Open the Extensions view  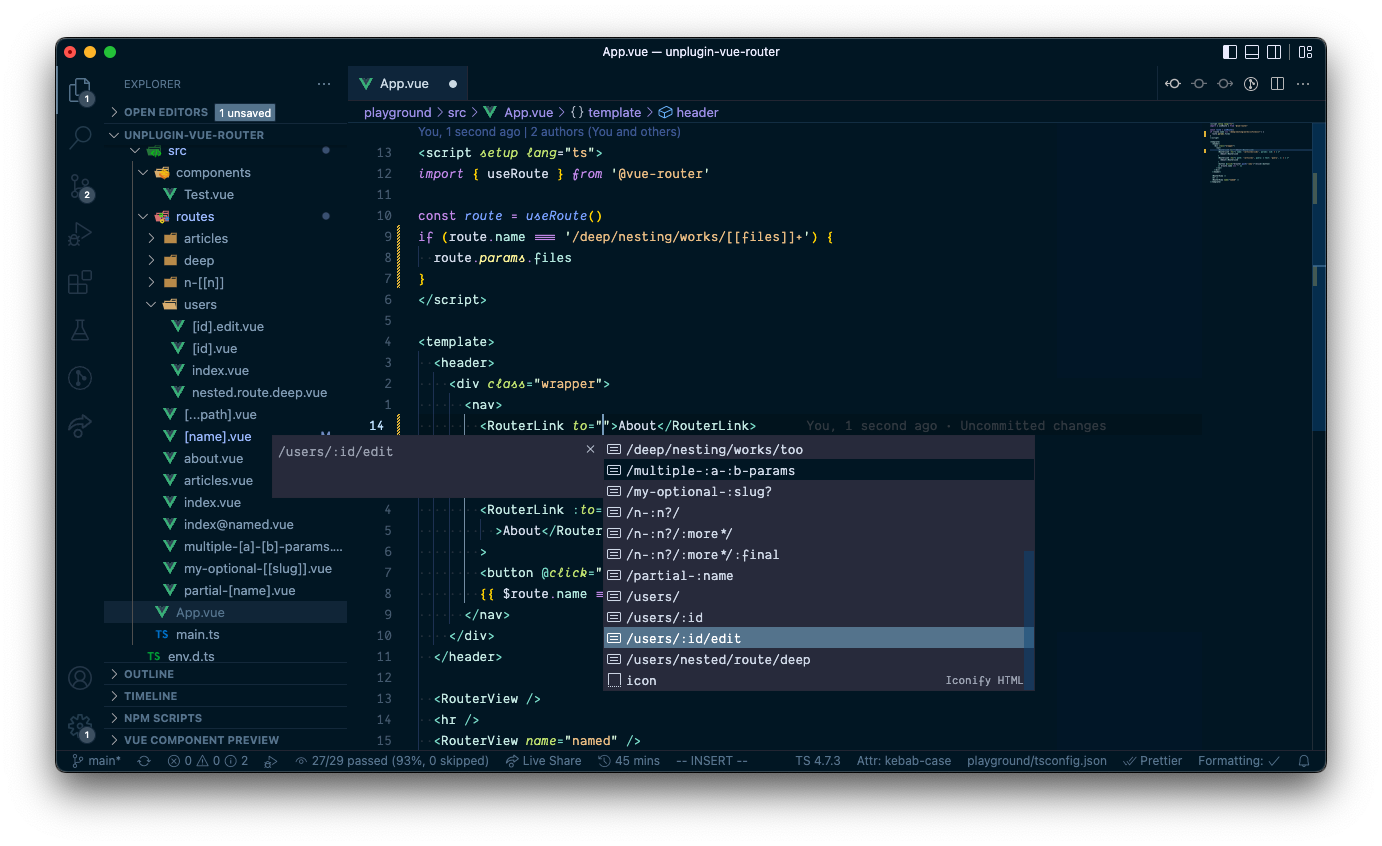(x=80, y=282)
